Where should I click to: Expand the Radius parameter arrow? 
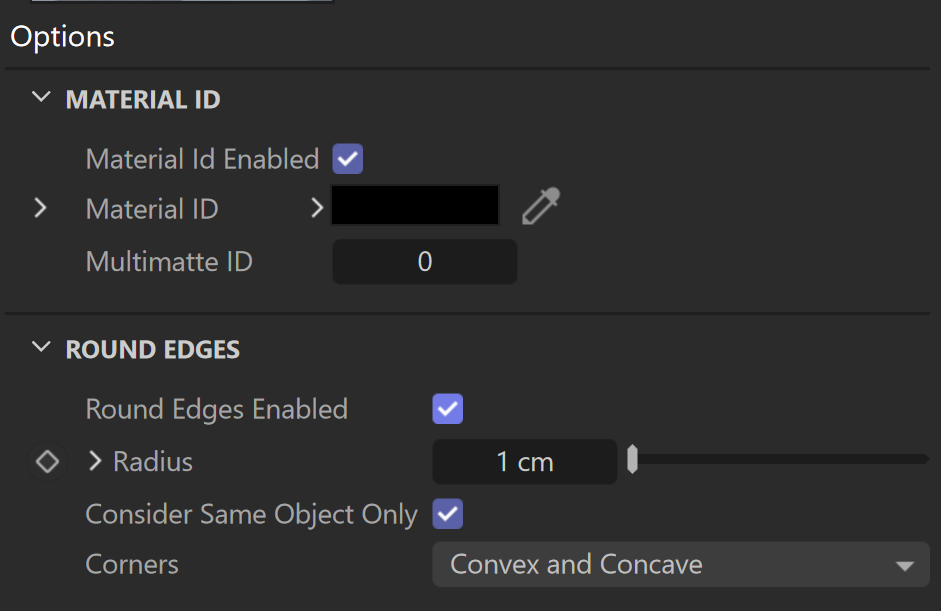click(95, 461)
